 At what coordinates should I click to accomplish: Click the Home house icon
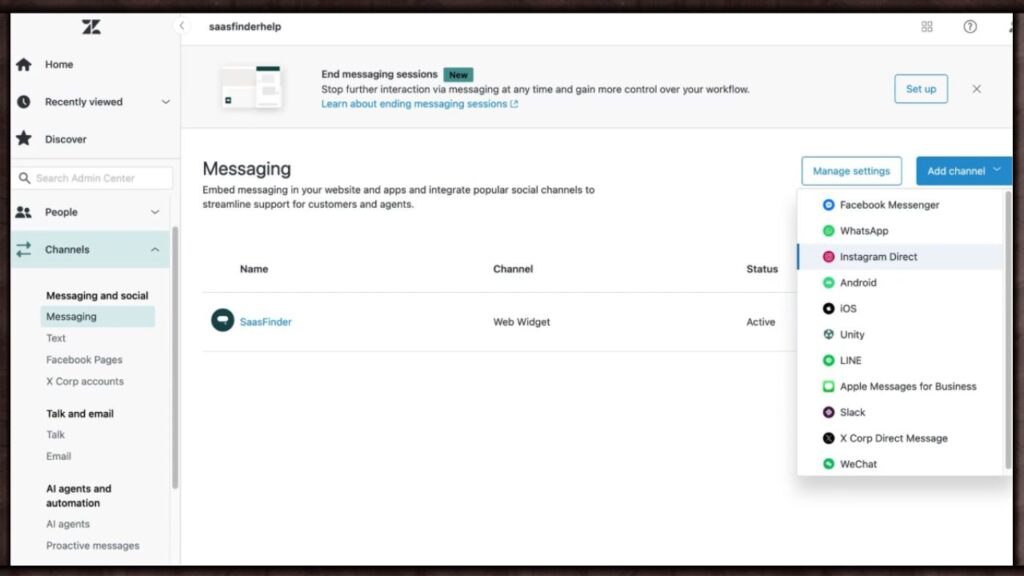(24, 64)
